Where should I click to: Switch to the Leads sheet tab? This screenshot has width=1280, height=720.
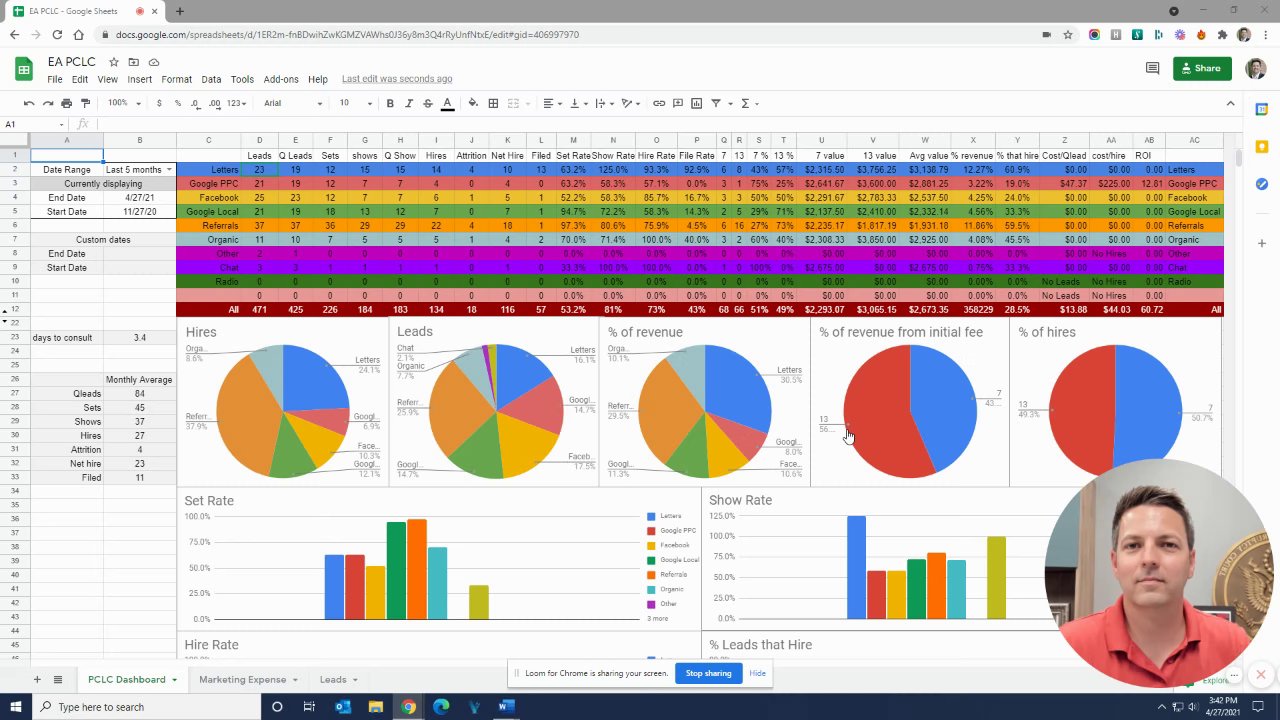pos(333,680)
